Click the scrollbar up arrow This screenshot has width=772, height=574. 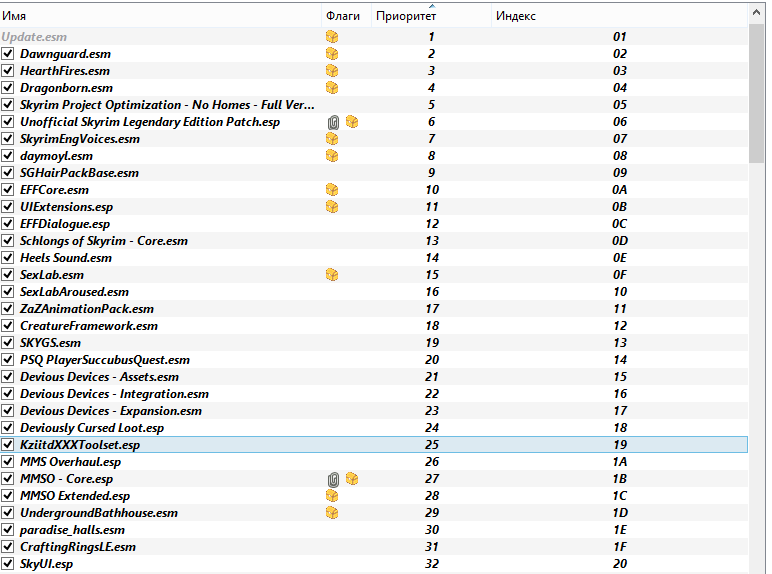tap(757, 14)
